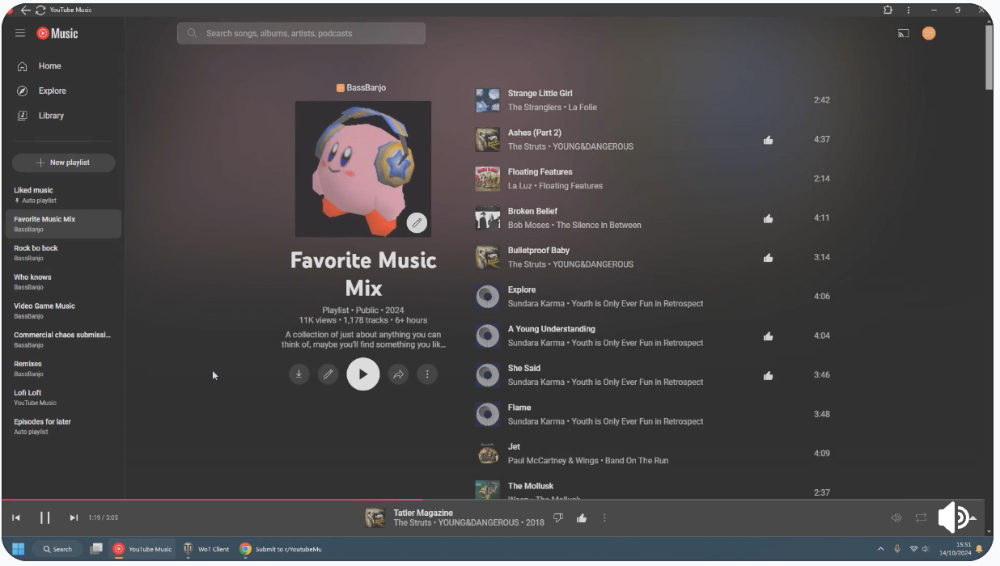Open the playlist three-dot more options
This screenshot has width=1000, height=566.
tap(427, 375)
